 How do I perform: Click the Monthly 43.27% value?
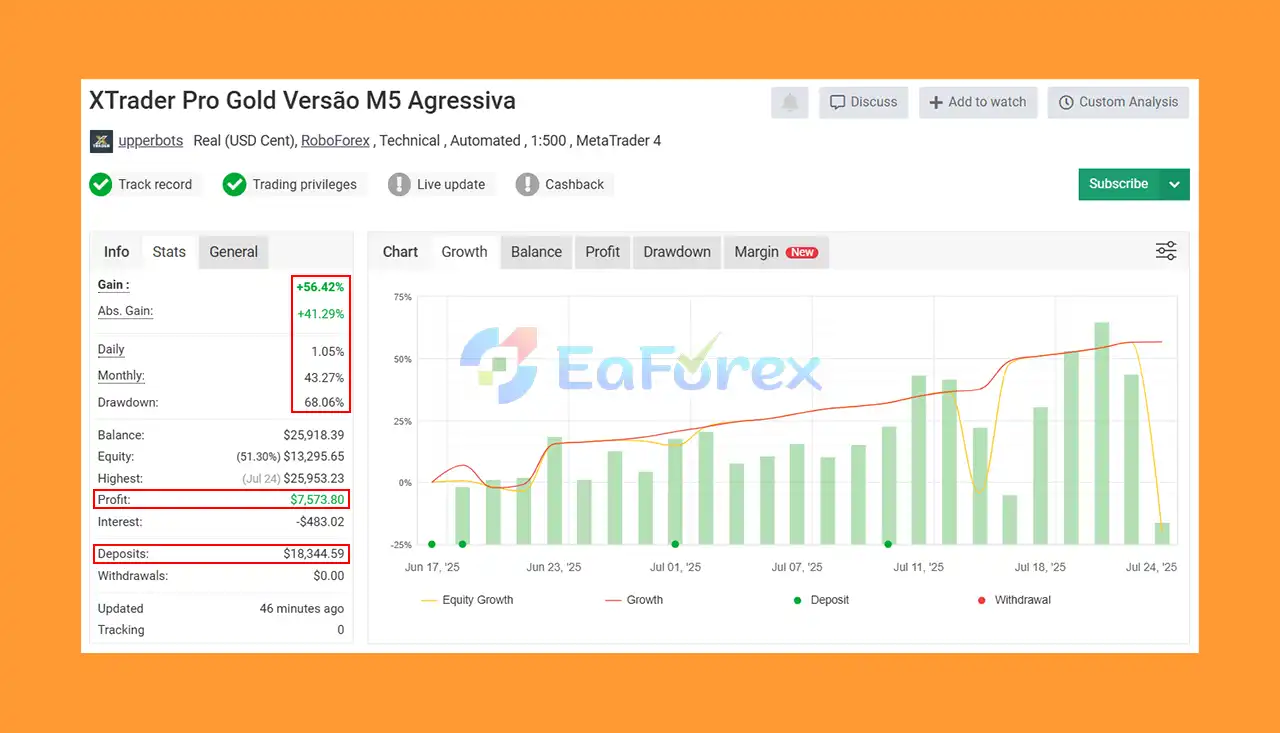pyautogui.click(x=324, y=378)
